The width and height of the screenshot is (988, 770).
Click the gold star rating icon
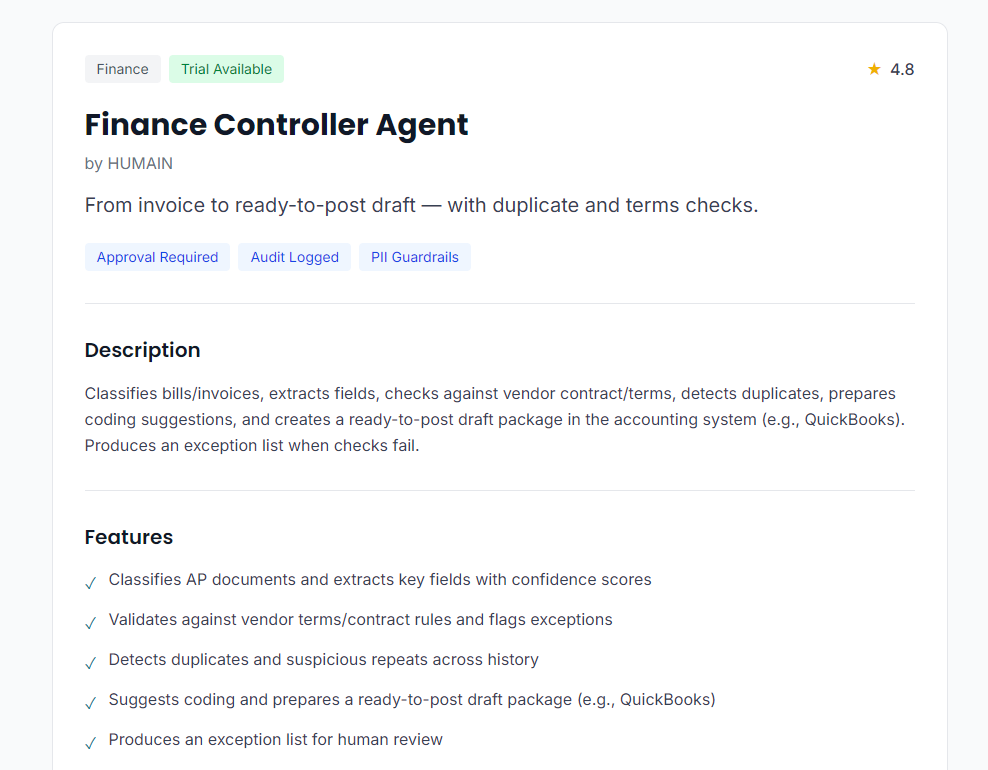tap(874, 69)
